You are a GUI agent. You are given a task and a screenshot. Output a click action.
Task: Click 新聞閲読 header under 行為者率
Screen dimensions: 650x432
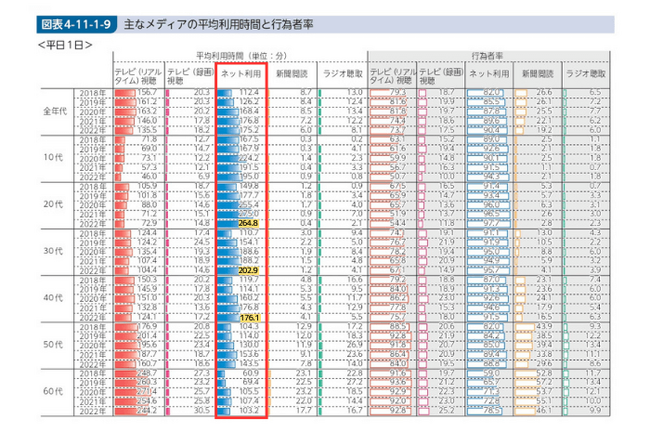538,73
